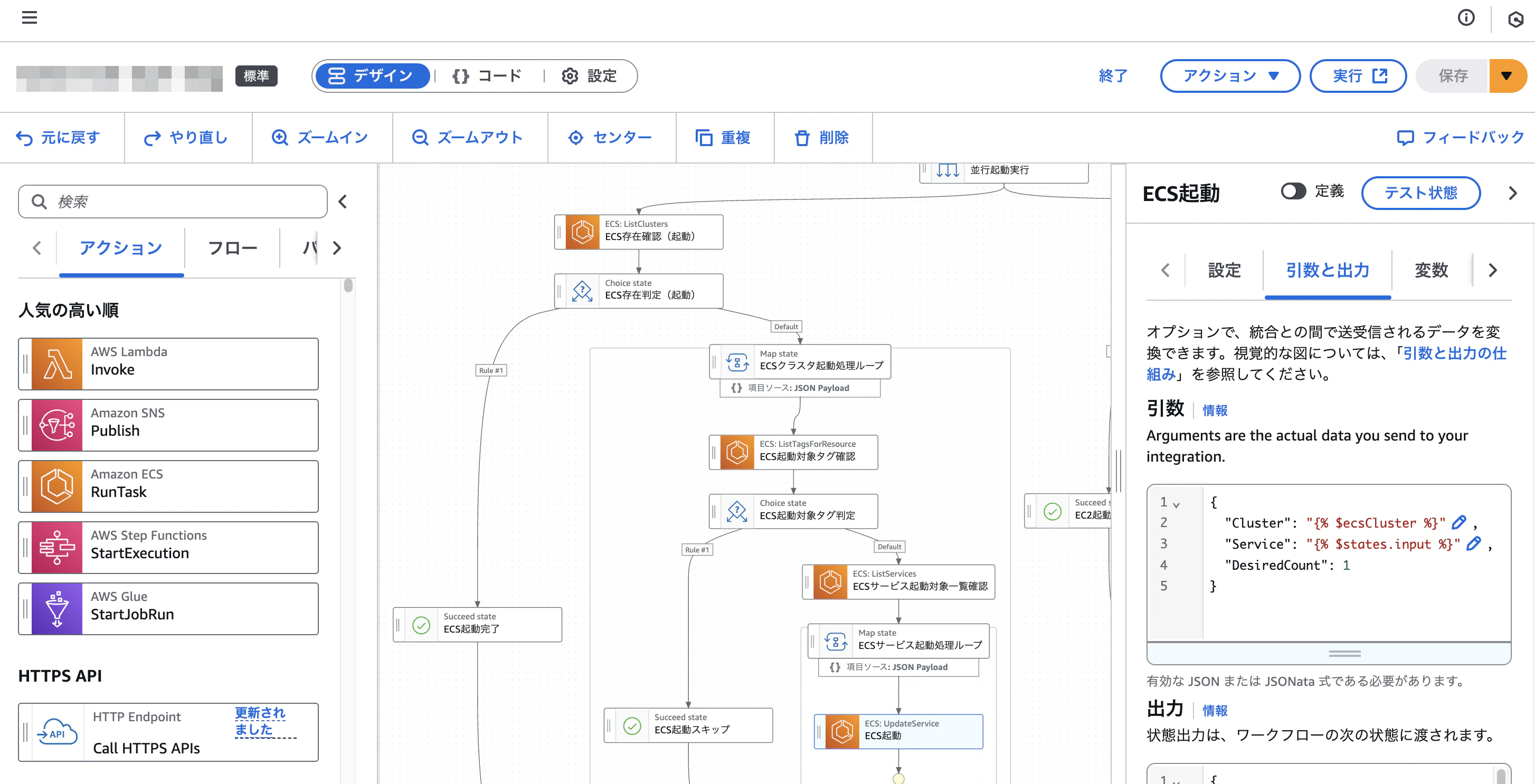Image resolution: width=1535 pixels, height=784 pixels.
Task: Collapse the left states browser panel
Action: point(343,202)
